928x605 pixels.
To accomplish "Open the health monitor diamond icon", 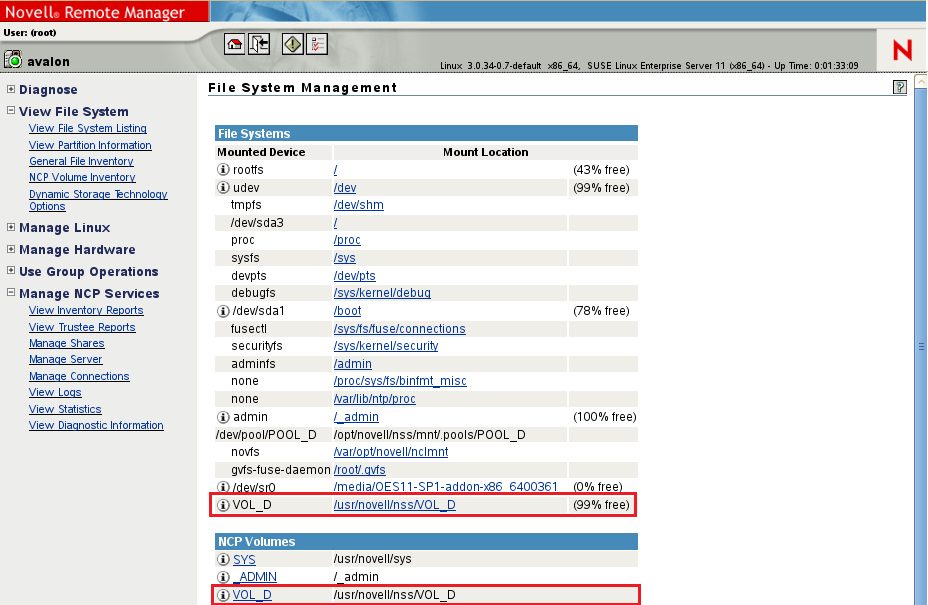I will tap(292, 44).
